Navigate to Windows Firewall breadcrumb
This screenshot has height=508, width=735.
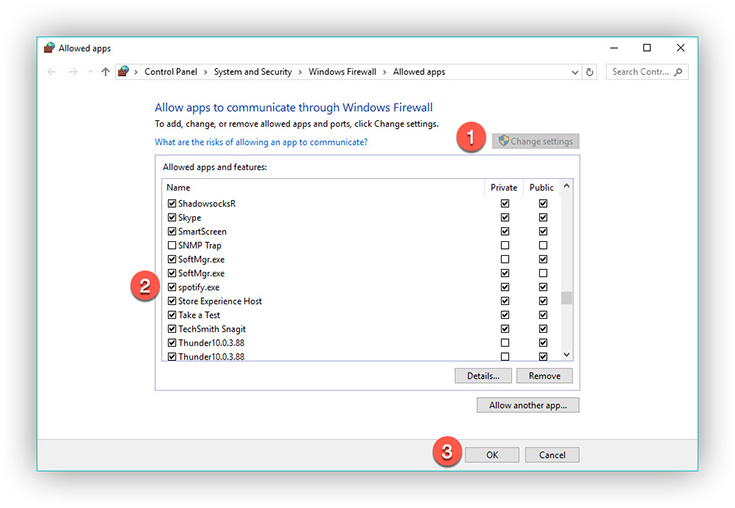(343, 72)
